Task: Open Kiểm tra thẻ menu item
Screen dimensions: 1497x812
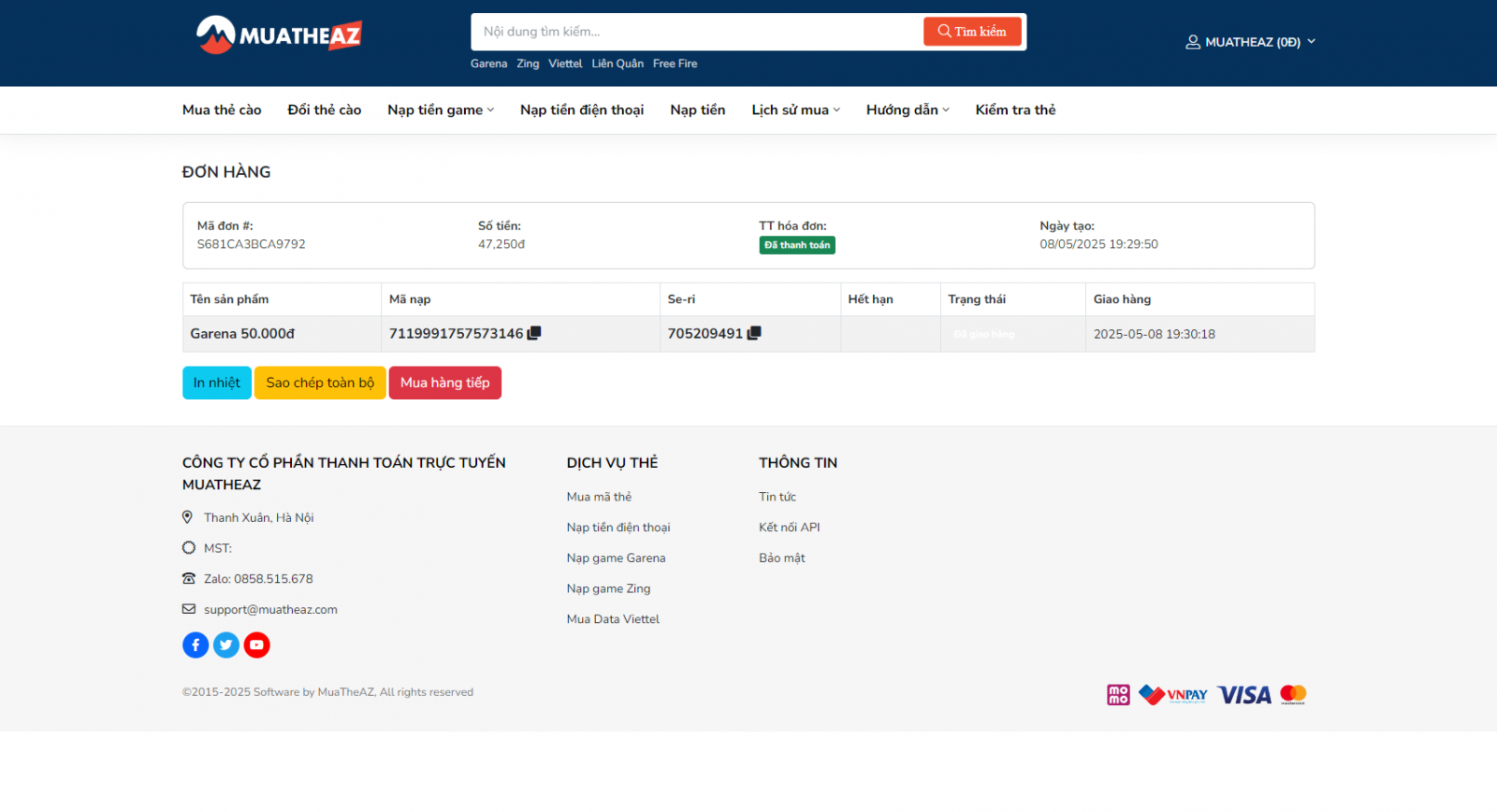Action: [x=1015, y=110]
